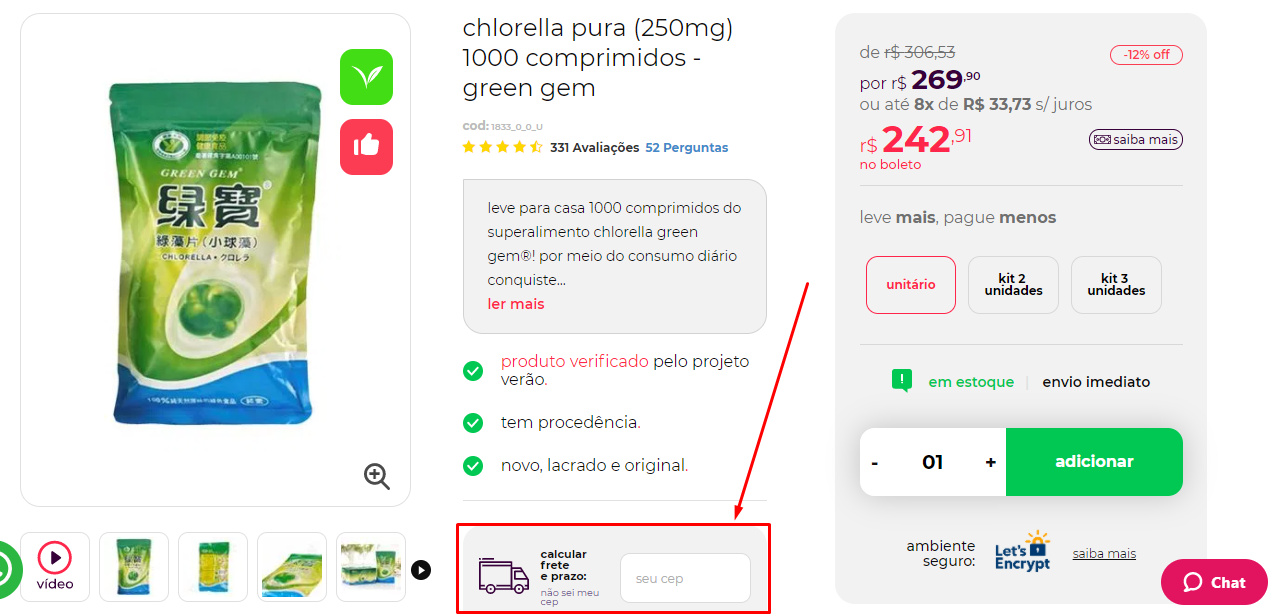The width and height of the screenshot is (1276, 614).
Task: Open the pink Chat button
Action: click(1214, 582)
